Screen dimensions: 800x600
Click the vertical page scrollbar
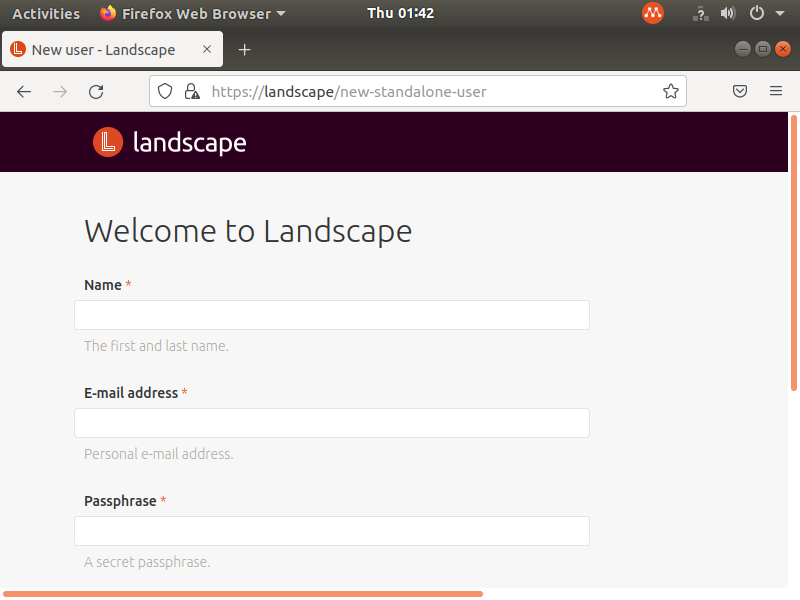(793, 254)
